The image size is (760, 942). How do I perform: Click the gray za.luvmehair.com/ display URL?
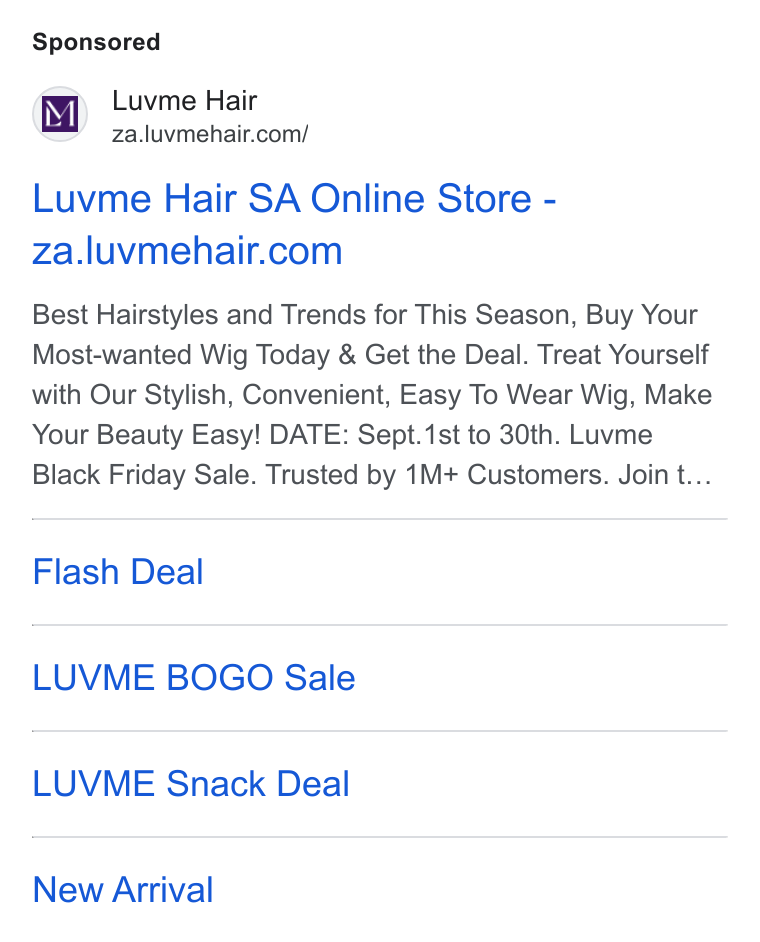pos(210,134)
